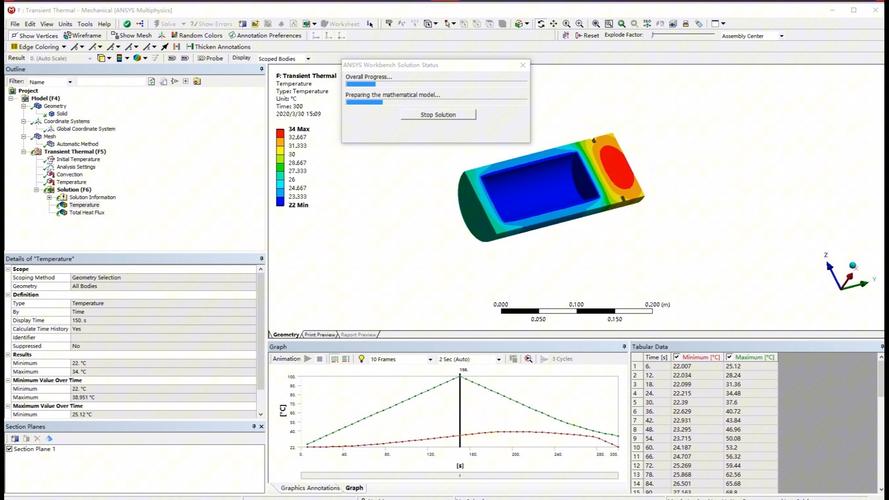Toggle the Maximum [°C] column checkbox

pos(730,357)
